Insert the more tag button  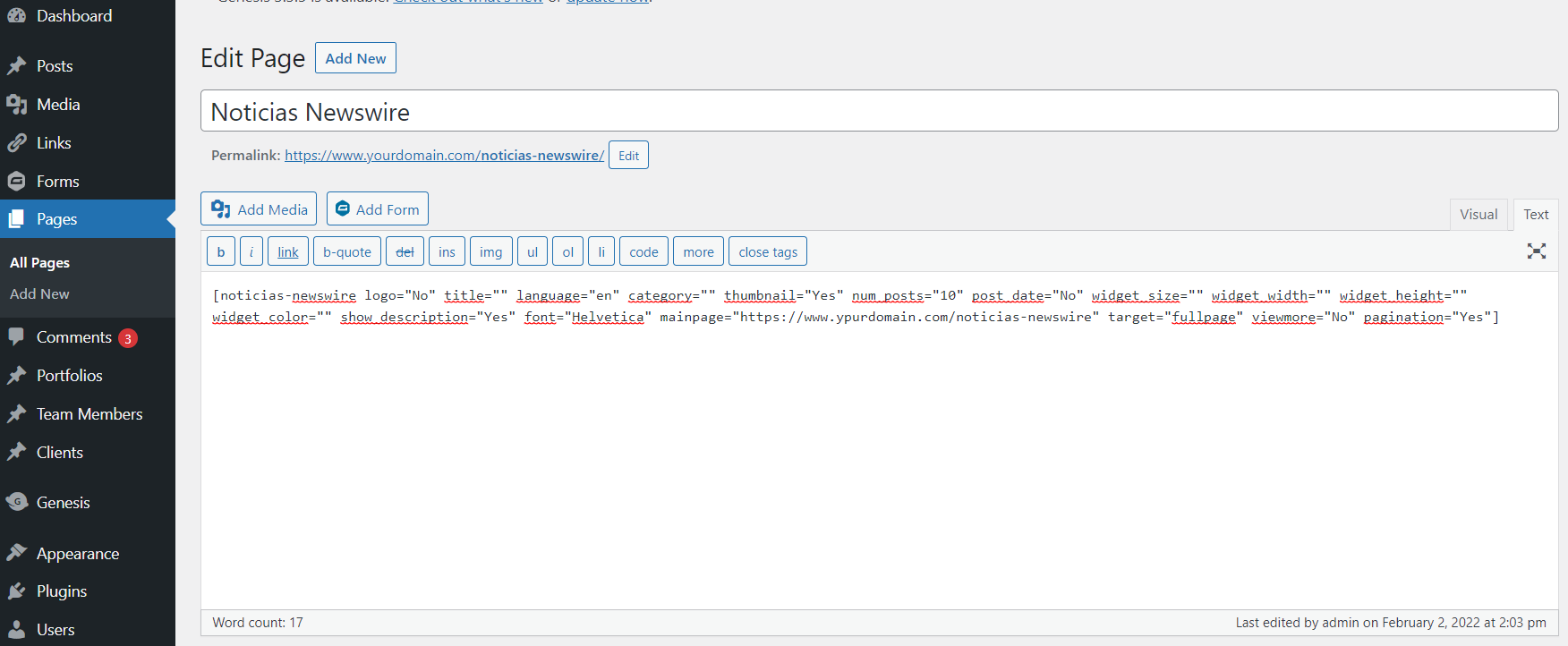click(x=698, y=252)
